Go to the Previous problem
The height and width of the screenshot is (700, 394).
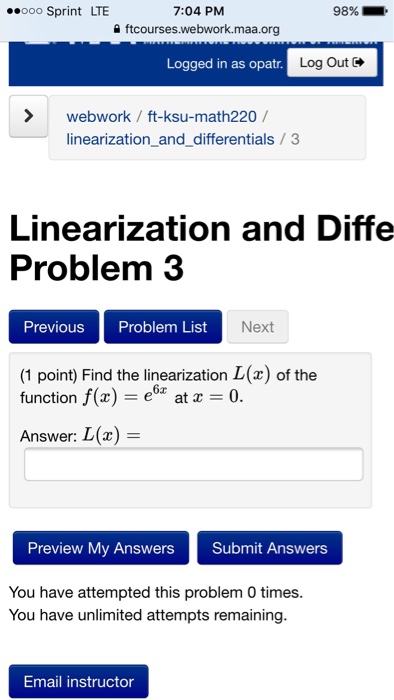[54, 327]
